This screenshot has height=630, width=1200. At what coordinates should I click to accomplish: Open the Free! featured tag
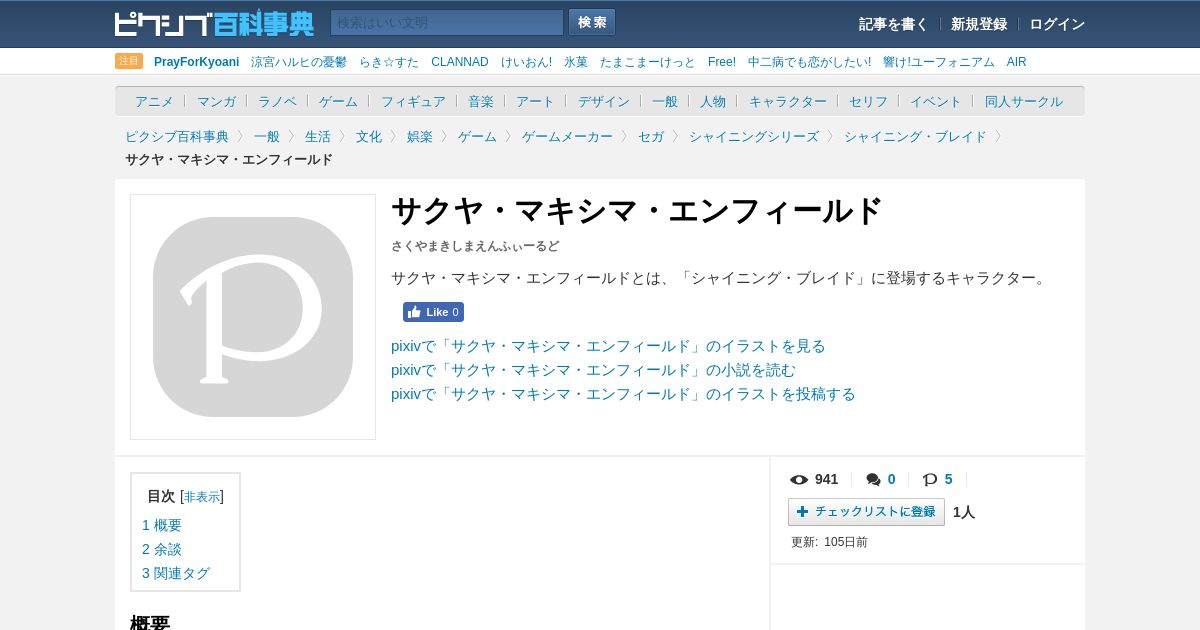coord(722,62)
